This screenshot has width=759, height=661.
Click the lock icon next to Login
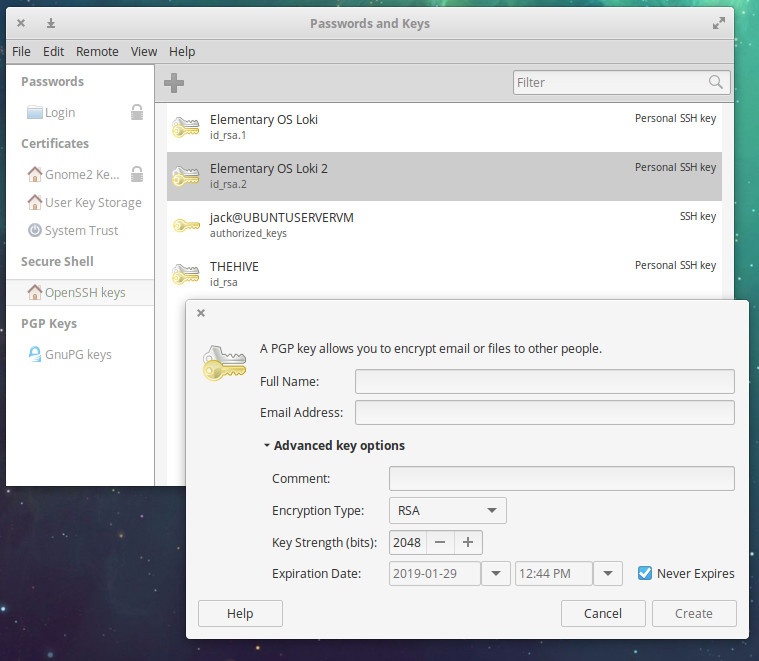(x=137, y=113)
